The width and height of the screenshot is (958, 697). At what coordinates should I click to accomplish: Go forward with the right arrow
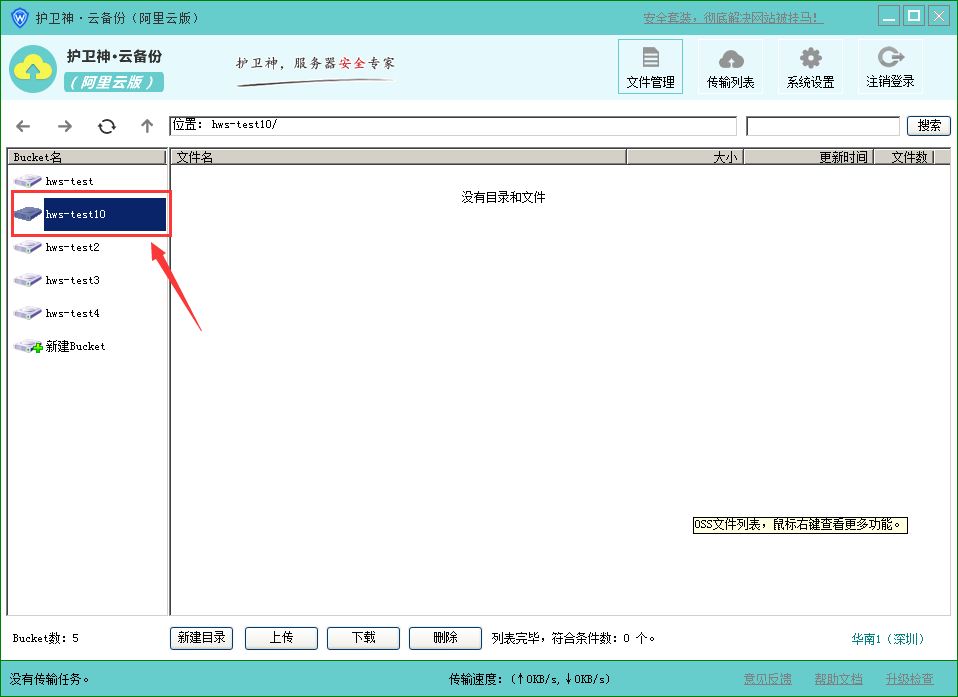(x=65, y=126)
